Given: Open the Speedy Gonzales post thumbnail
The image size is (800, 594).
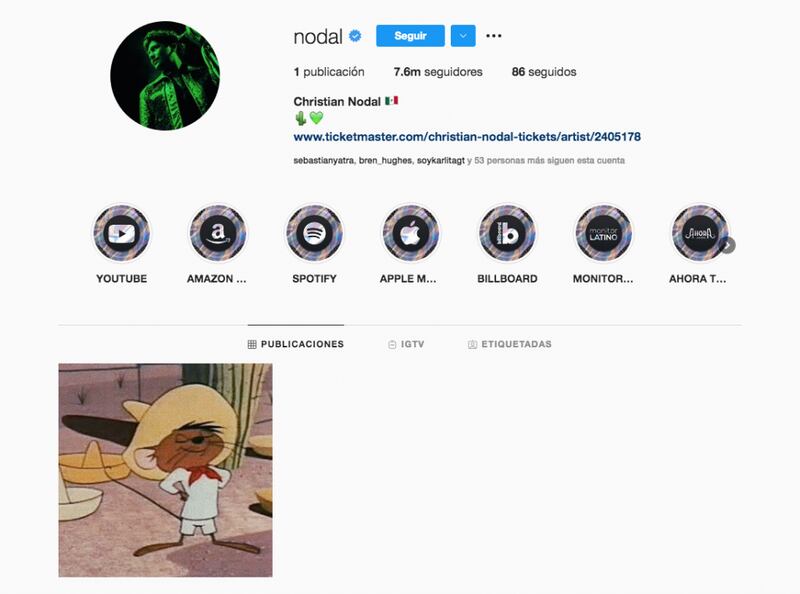Looking at the screenshot, I should (x=165, y=470).
